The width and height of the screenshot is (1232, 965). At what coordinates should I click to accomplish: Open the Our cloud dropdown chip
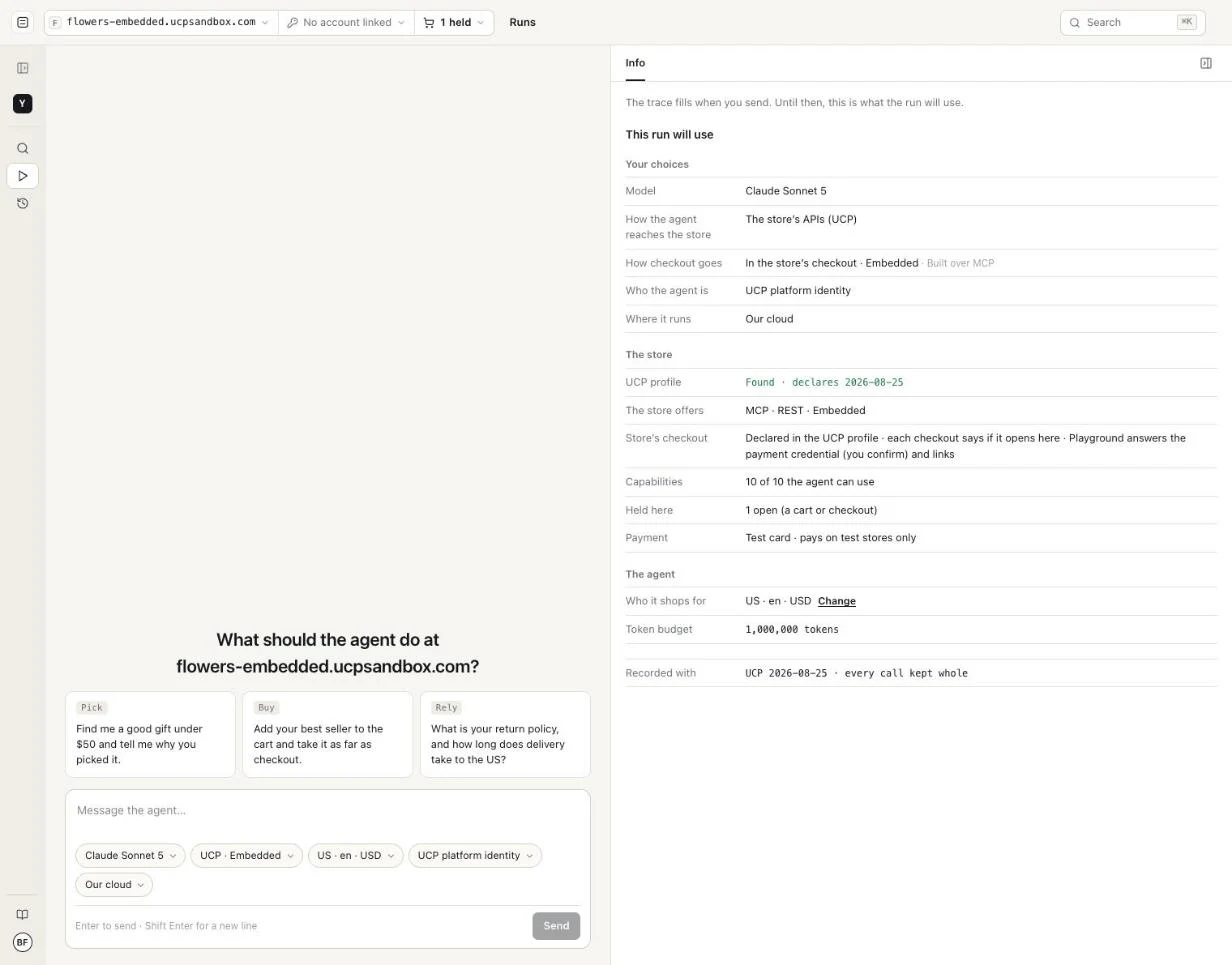(114, 884)
